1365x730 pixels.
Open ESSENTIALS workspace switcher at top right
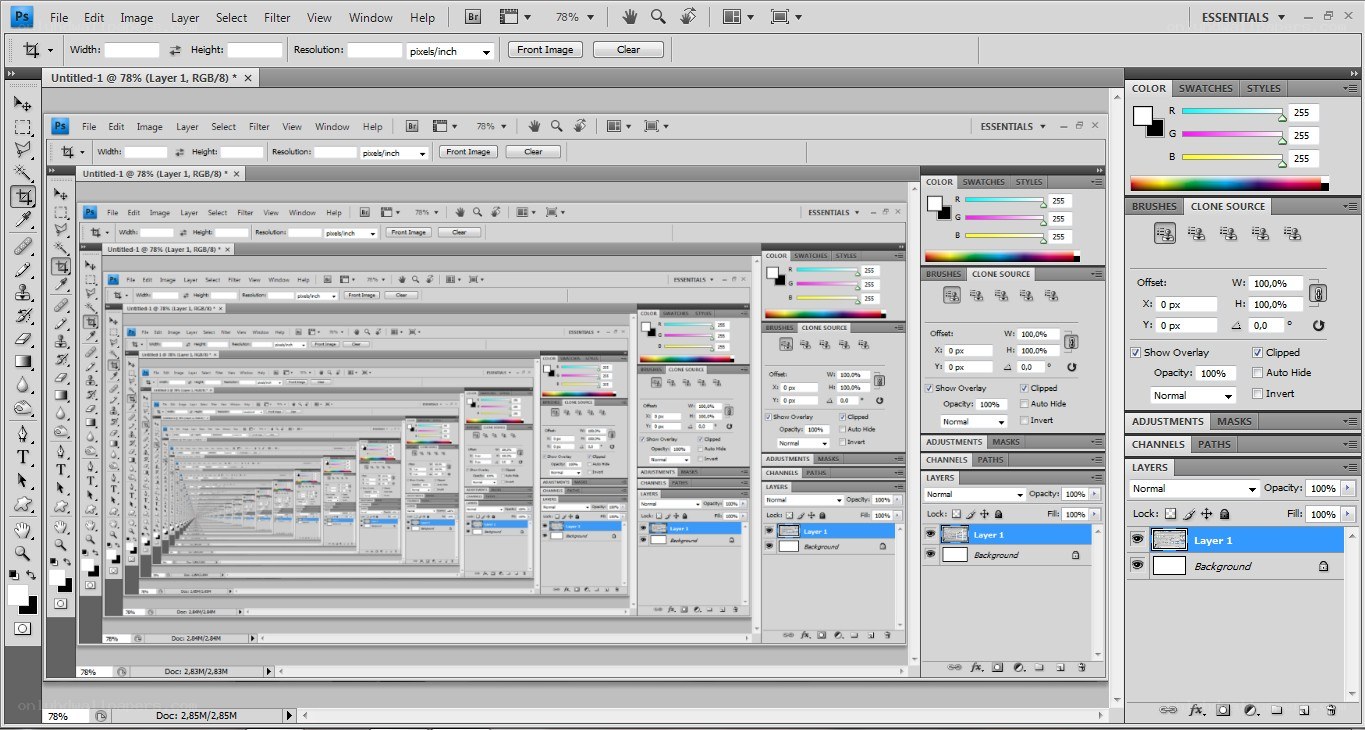coord(1242,17)
